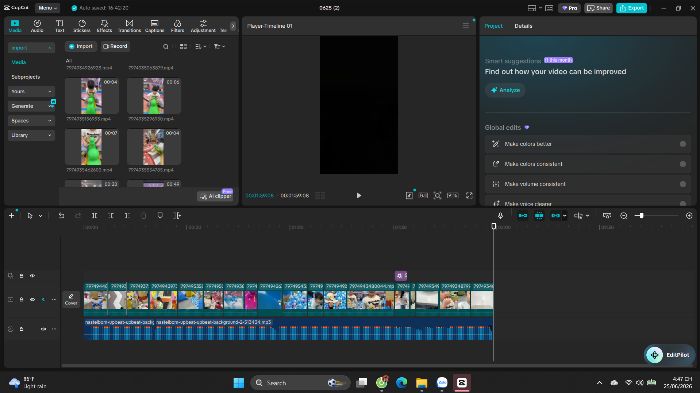Click the Export button
This screenshot has width=700, height=393.
[x=631, y=8]
